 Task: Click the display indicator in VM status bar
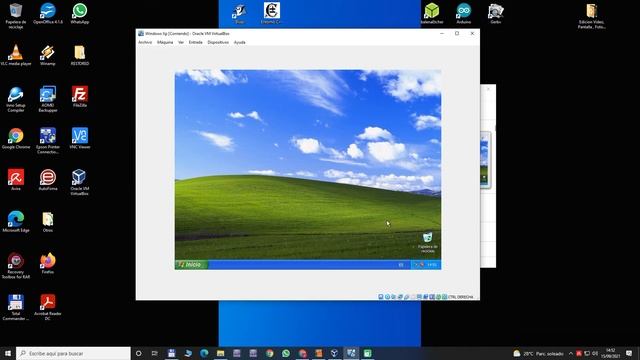click(x=419, y=297)
